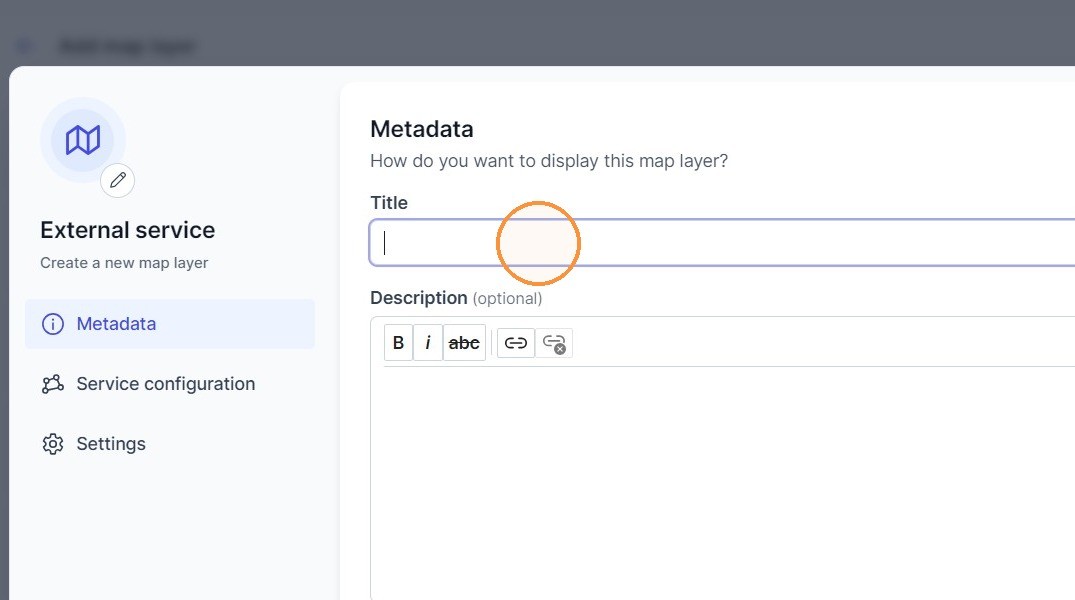Viewport: 1075px width, 600px height.
Task: Click the "Title" field label
Action: 389,203
